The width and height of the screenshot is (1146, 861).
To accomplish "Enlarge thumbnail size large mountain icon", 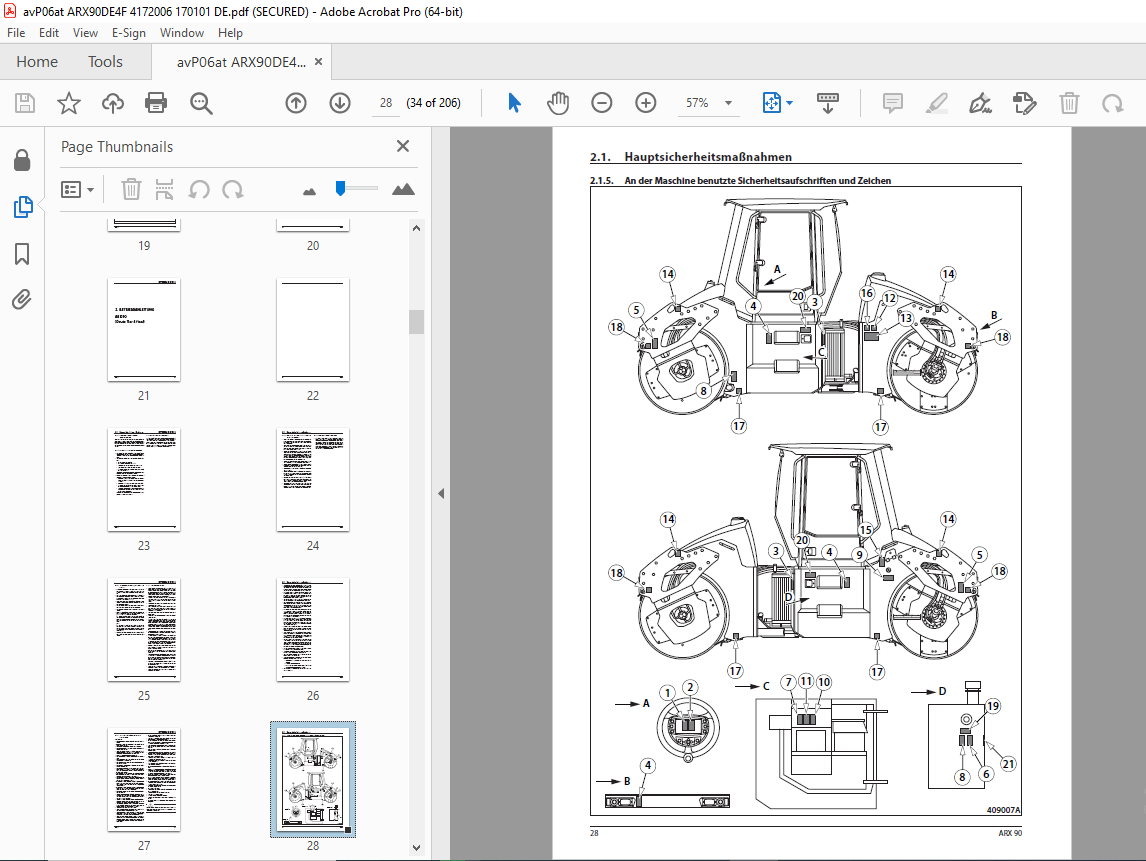I will [403, 189].
